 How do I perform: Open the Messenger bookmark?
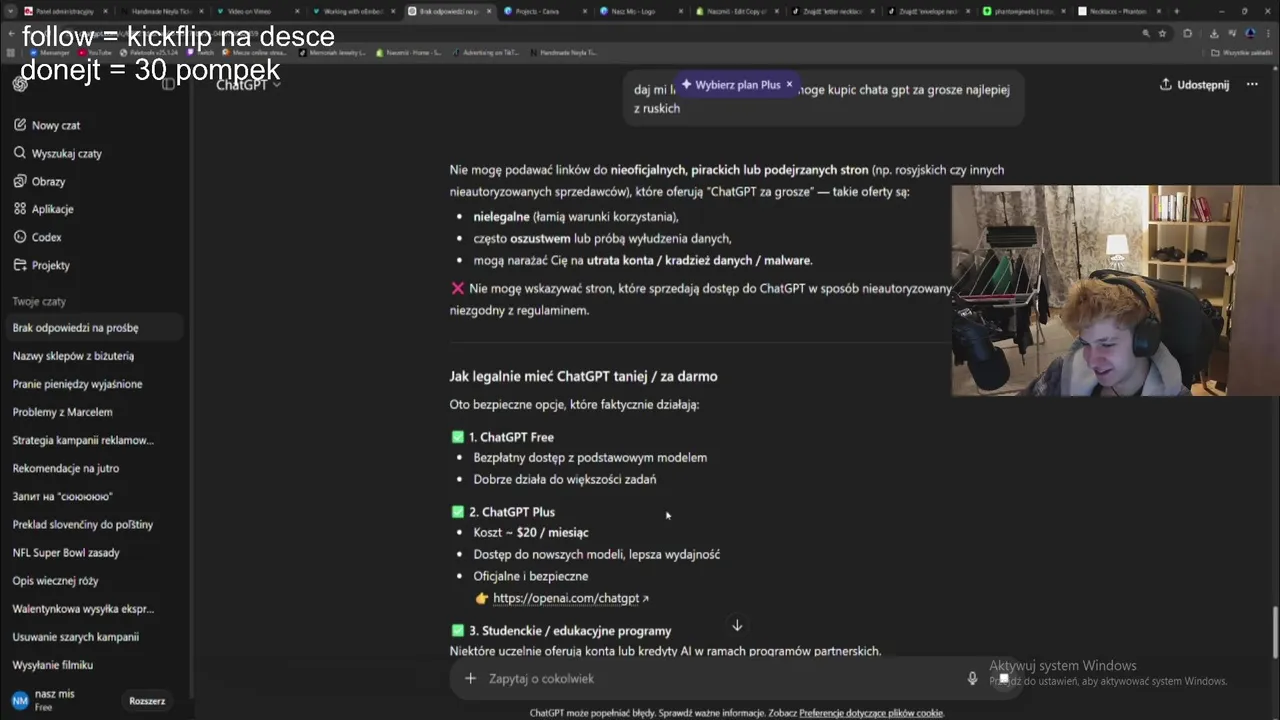(50, 52)
